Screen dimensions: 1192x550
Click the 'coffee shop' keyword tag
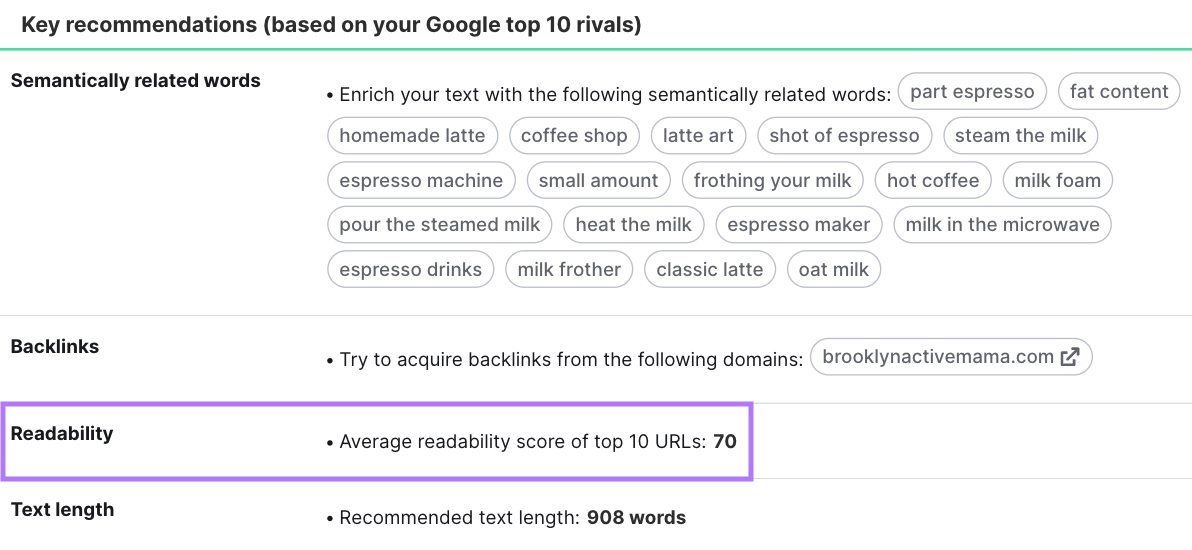[574, 136]
